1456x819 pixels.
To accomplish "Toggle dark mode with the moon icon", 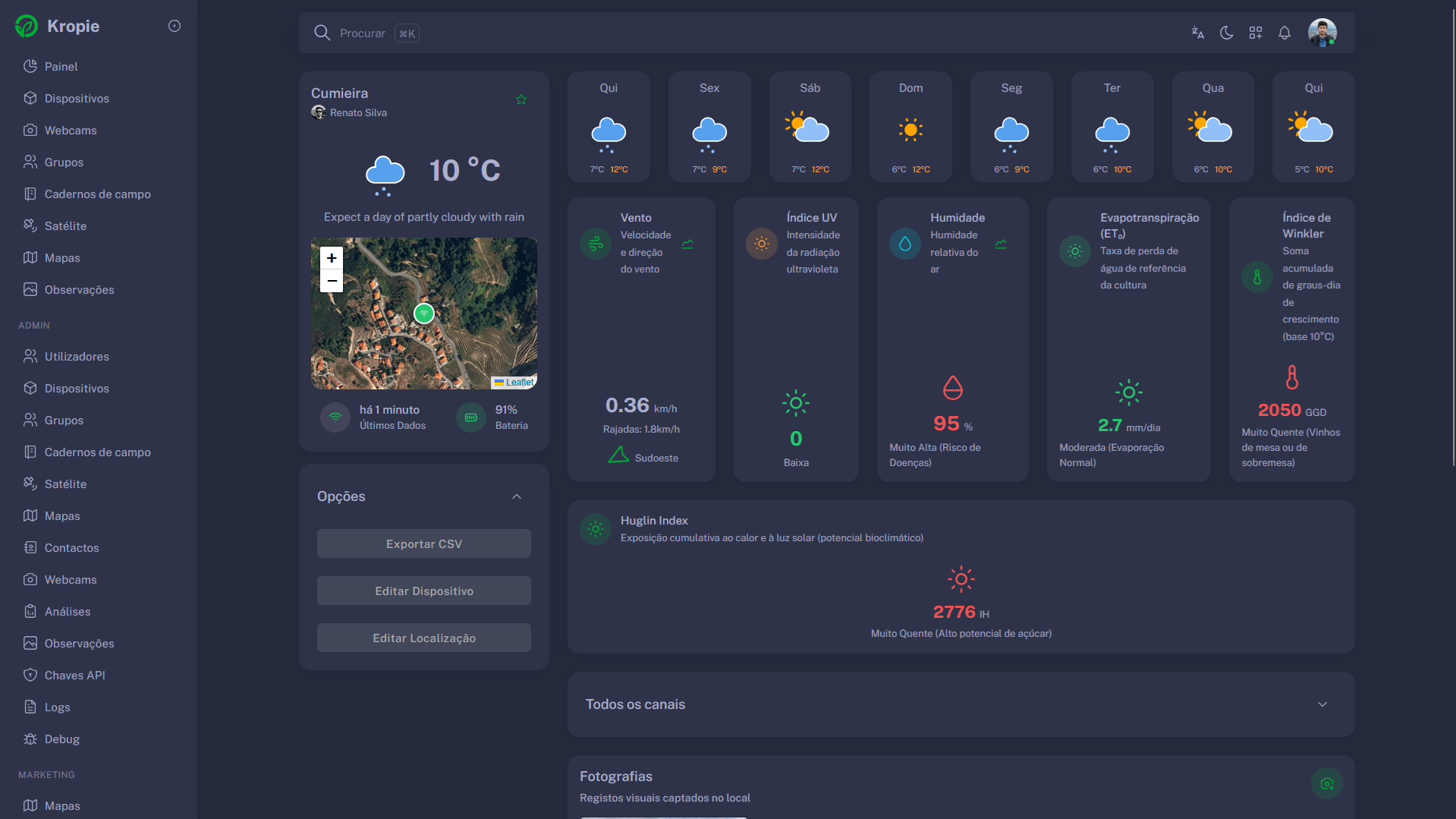I will (1226, 33).
